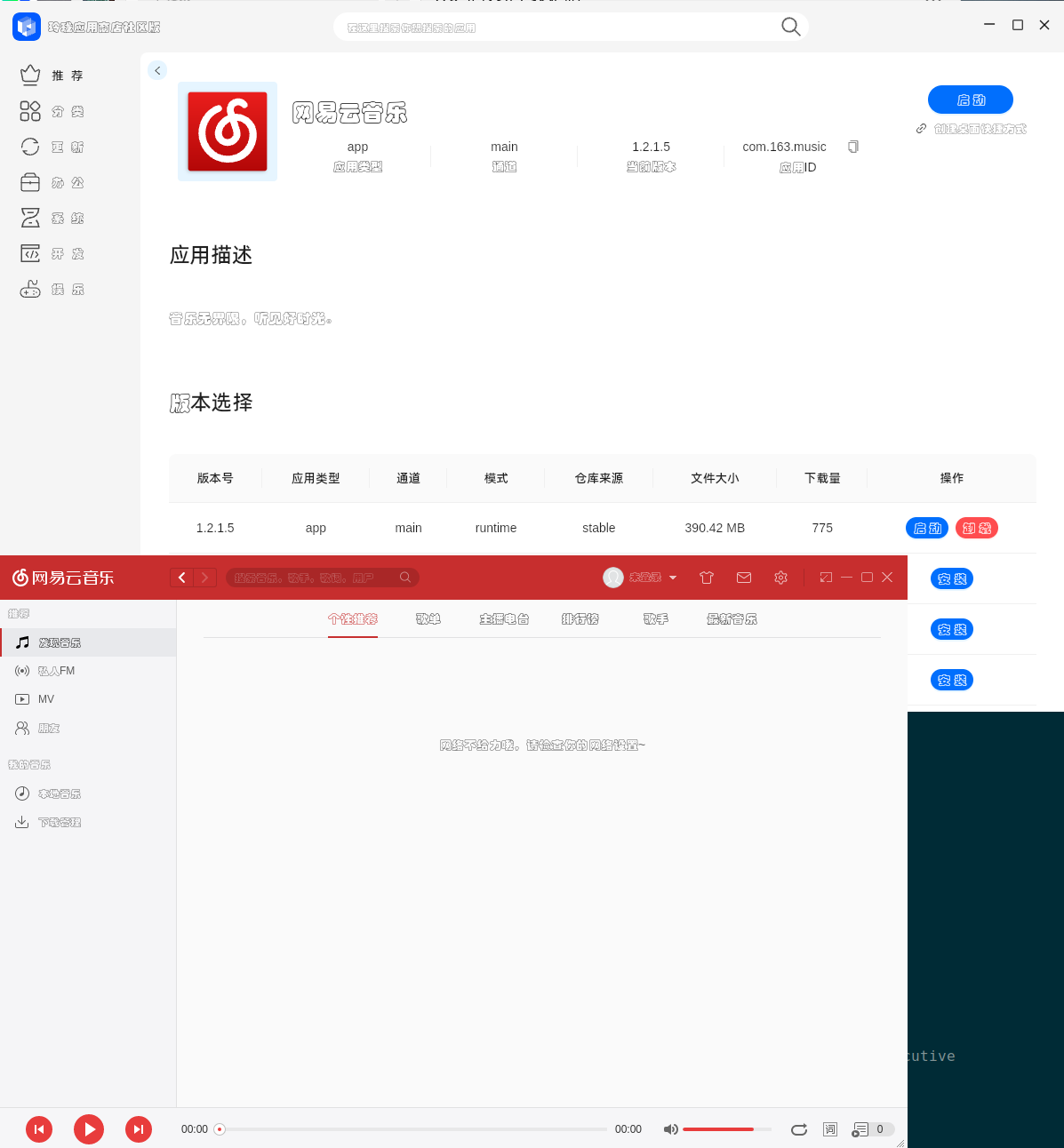Open the 推荐 section in store sidebar
Screen dimensions: 1064x1148
[52, 76]
